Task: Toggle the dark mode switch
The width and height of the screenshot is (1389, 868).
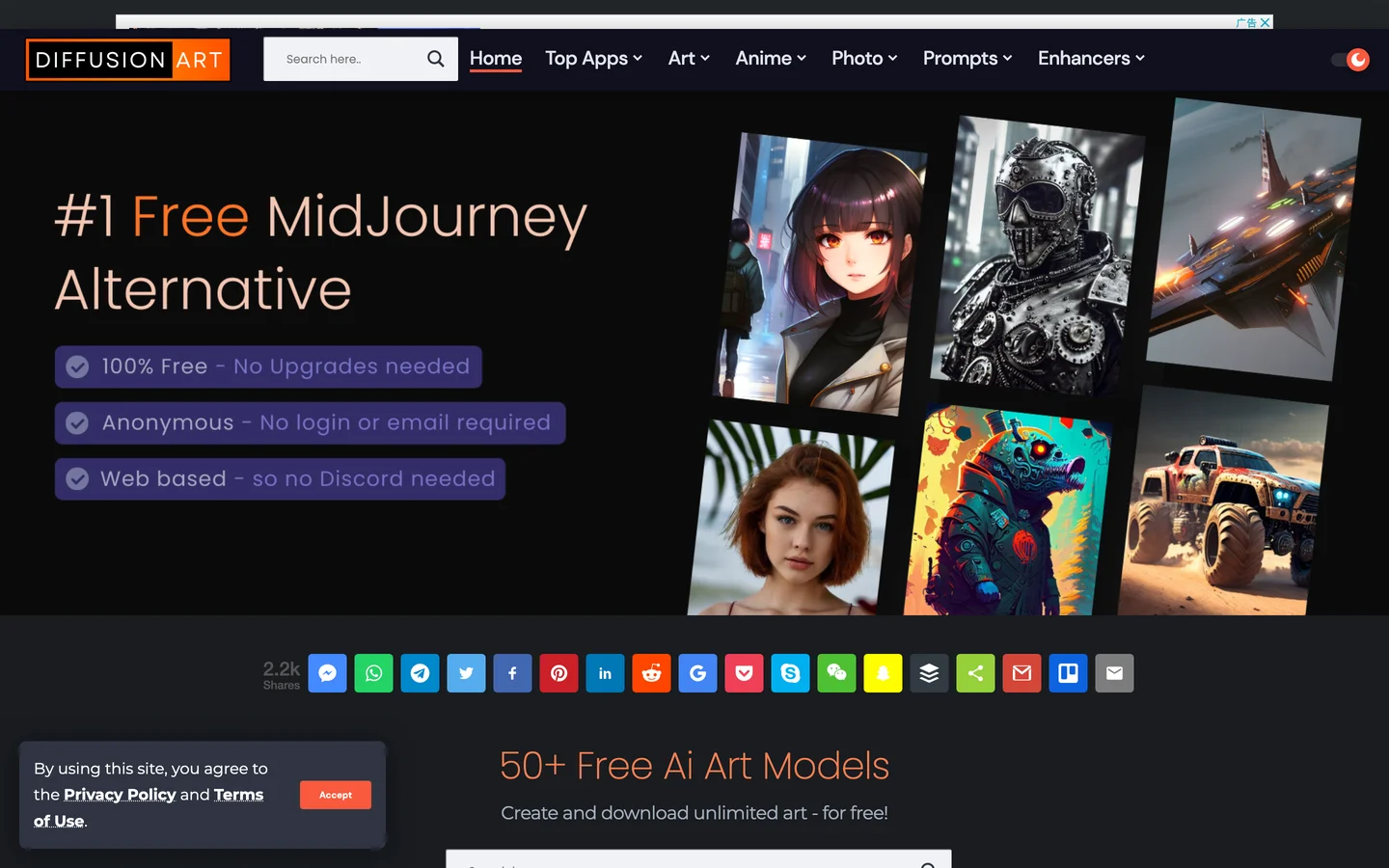Action: click(x=1350, y=60)
